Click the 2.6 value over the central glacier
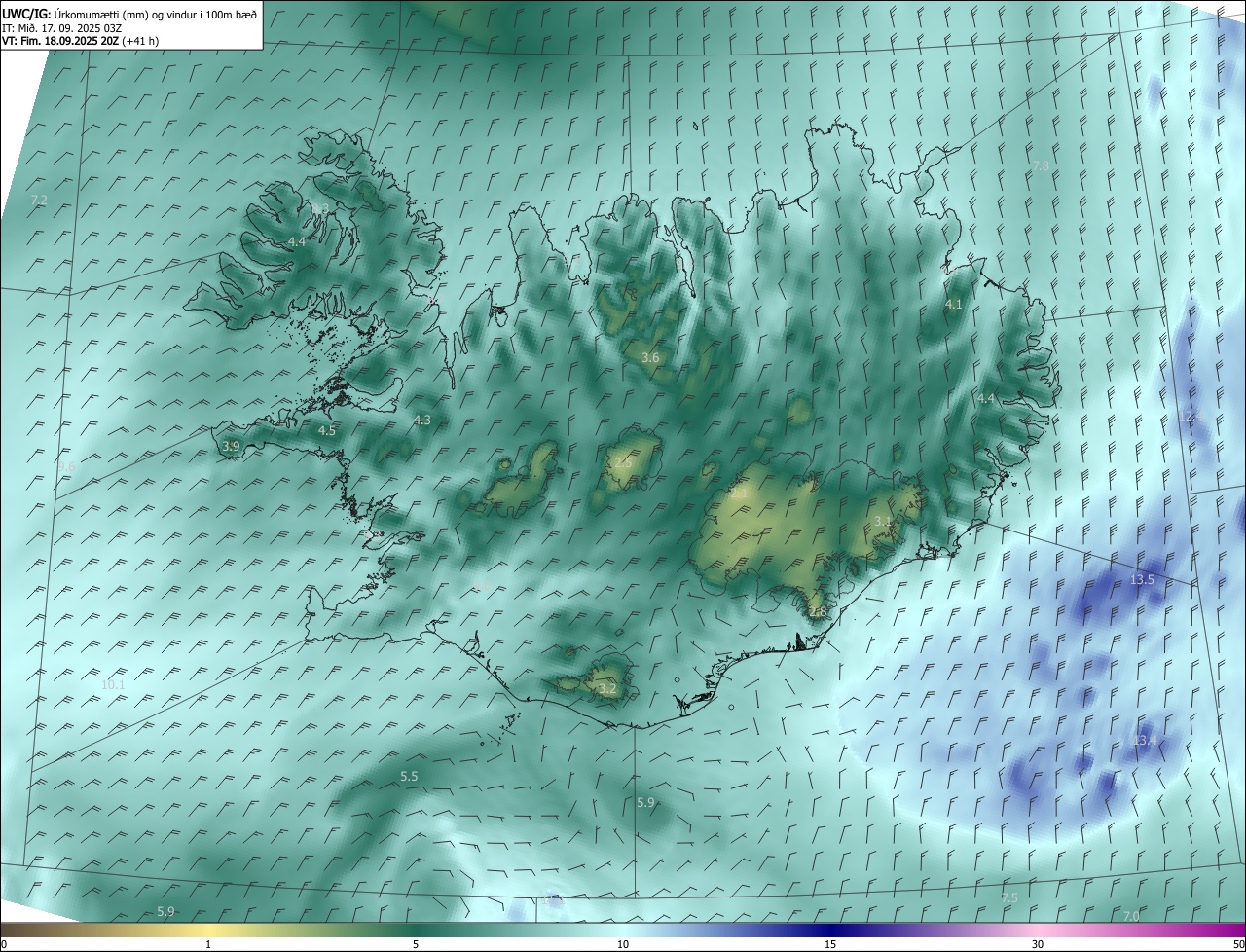The width and height of the screenshot is (1246, 952). click(x=623, y=462)
